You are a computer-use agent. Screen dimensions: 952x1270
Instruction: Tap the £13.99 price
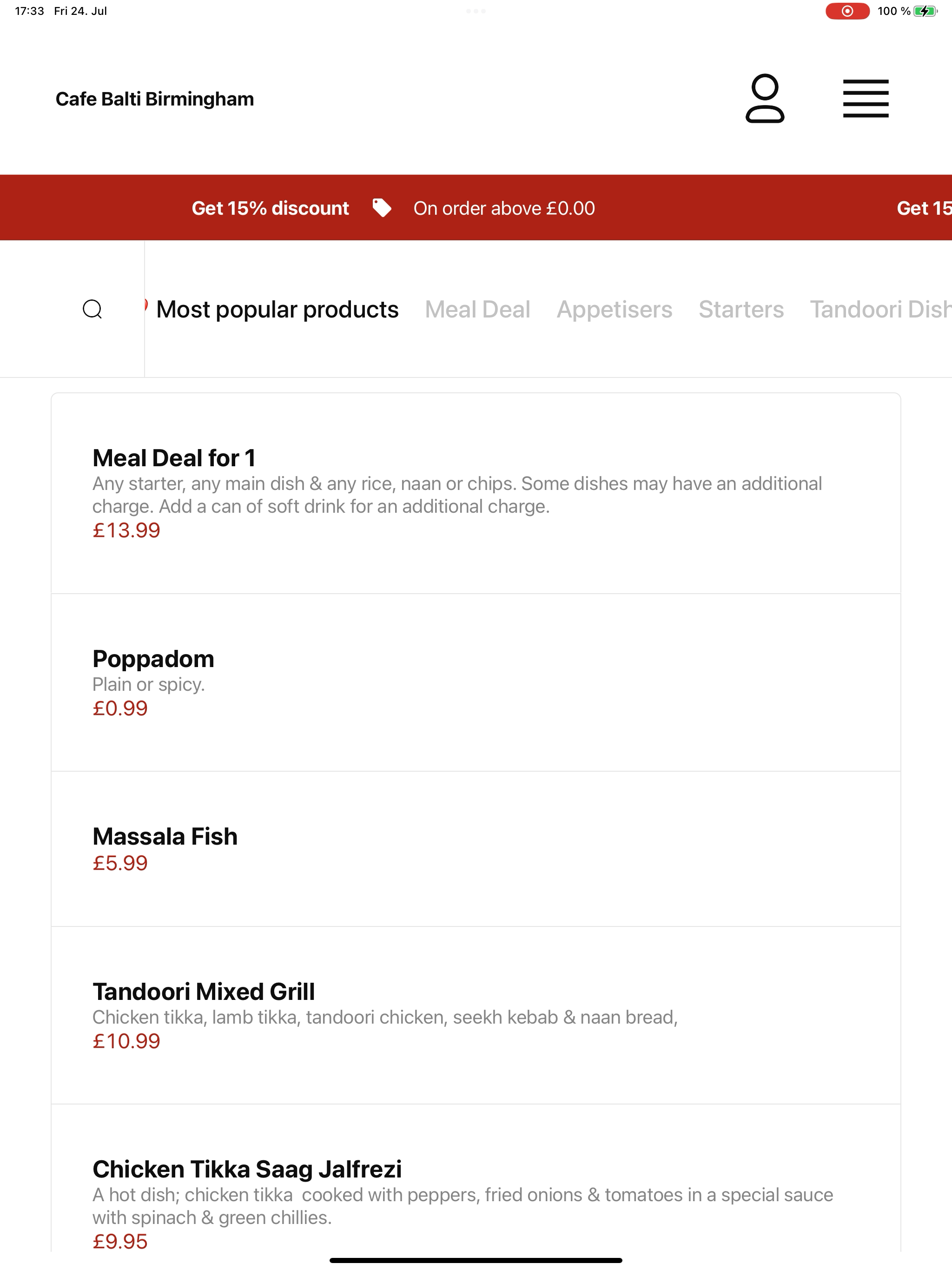pos(126,530)
